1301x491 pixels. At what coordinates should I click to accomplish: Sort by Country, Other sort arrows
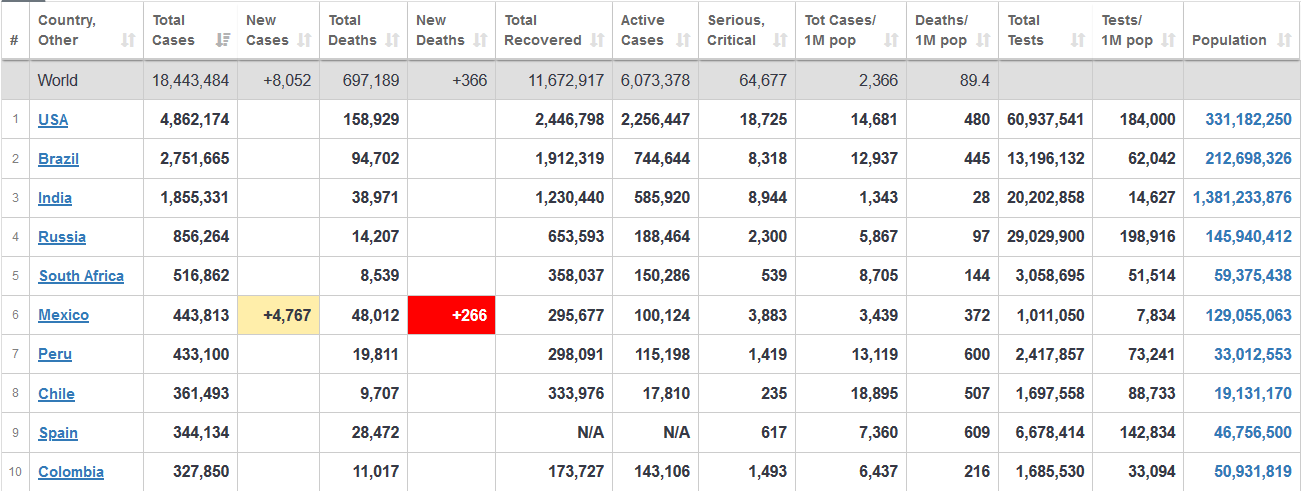tap(128, 41)
